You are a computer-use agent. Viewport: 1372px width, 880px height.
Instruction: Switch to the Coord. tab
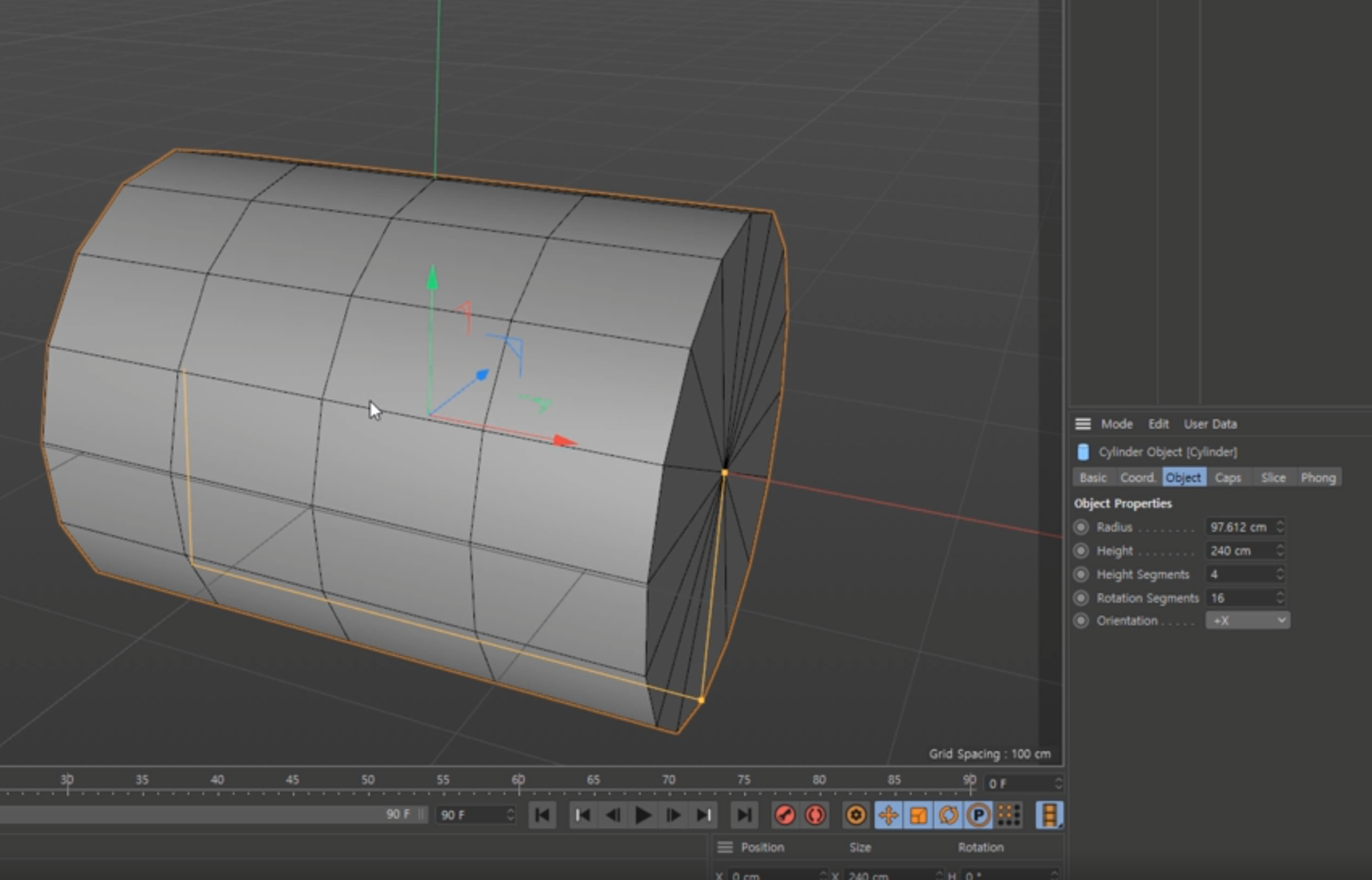pyautogui.click(x=1138, y=478)
